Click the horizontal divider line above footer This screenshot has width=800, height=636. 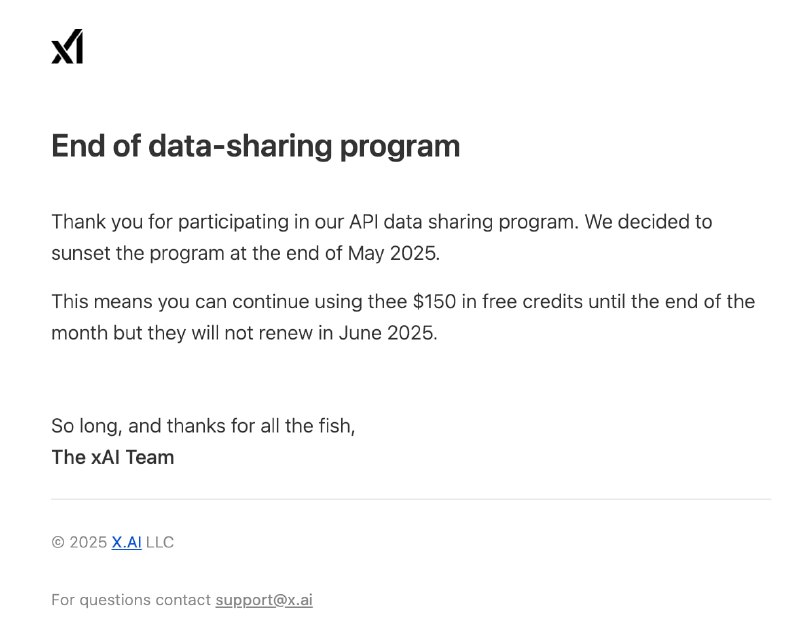pyautogui.click(x=411, y=499)
